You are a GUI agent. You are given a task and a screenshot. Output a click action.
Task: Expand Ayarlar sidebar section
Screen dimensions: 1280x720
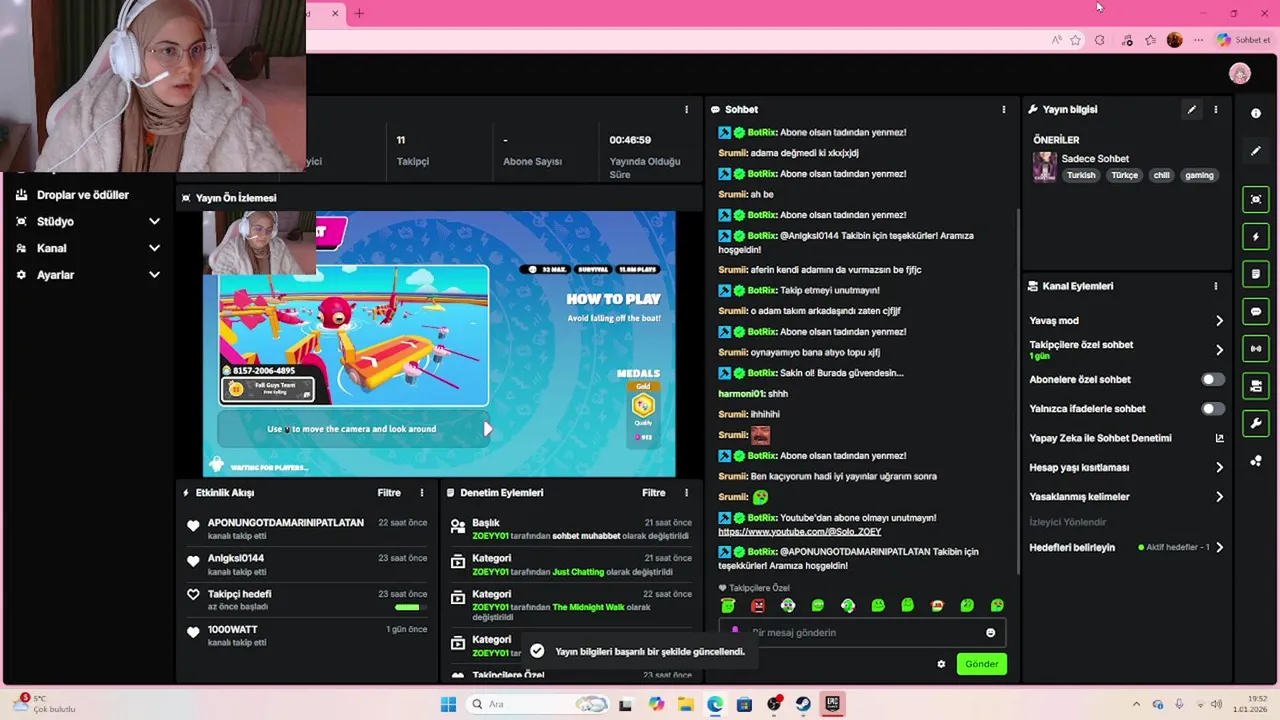154,275
